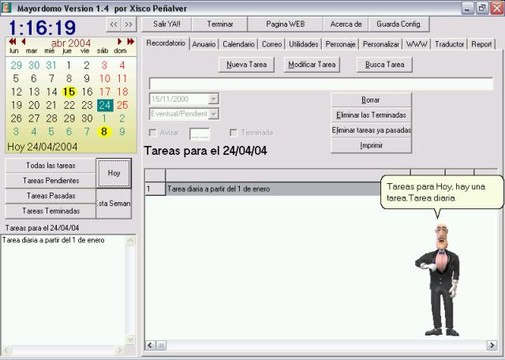Open the Calendario tab
Screen dimensions: 505x360
point(238,44)
